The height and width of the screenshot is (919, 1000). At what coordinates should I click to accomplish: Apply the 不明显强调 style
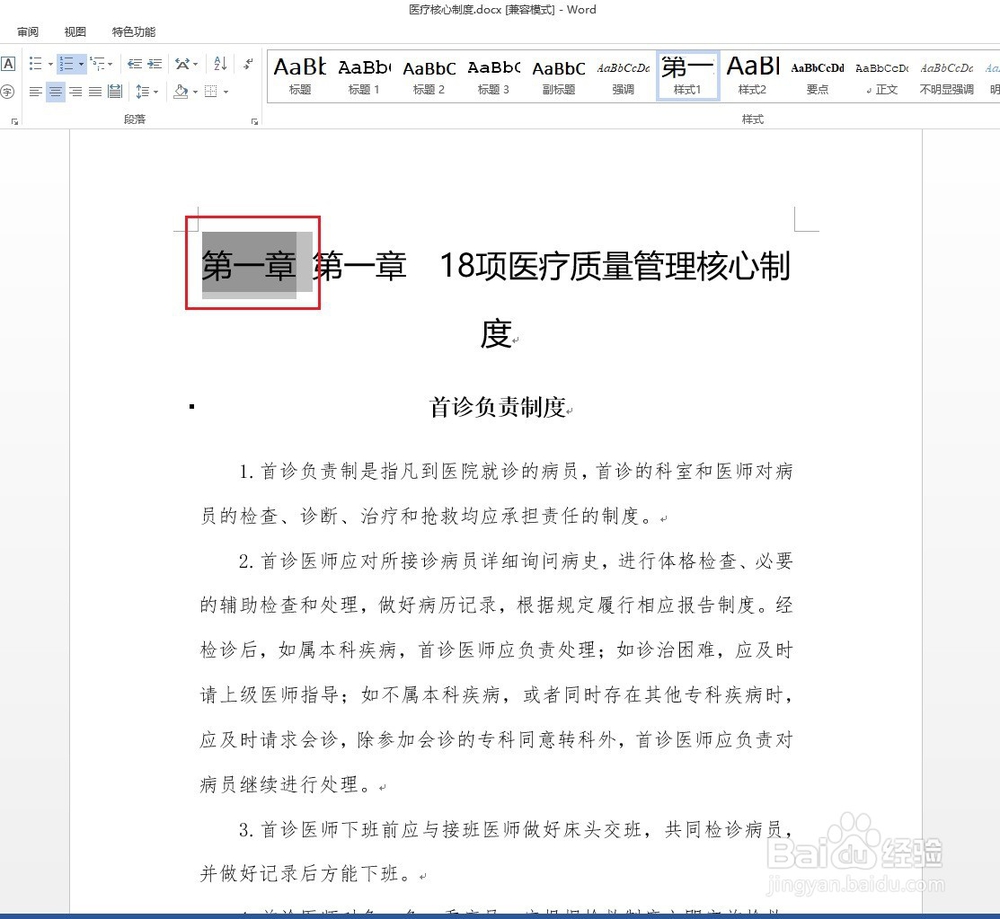[x=946, y=76]
